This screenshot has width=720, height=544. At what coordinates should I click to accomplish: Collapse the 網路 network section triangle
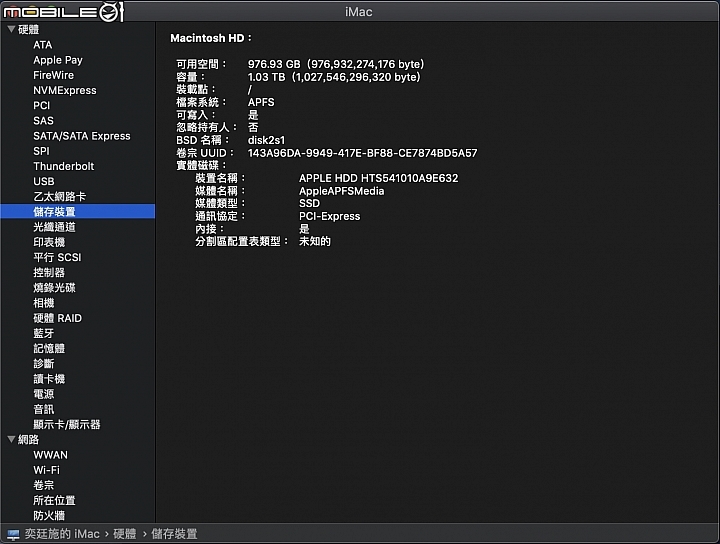(11, 439)
